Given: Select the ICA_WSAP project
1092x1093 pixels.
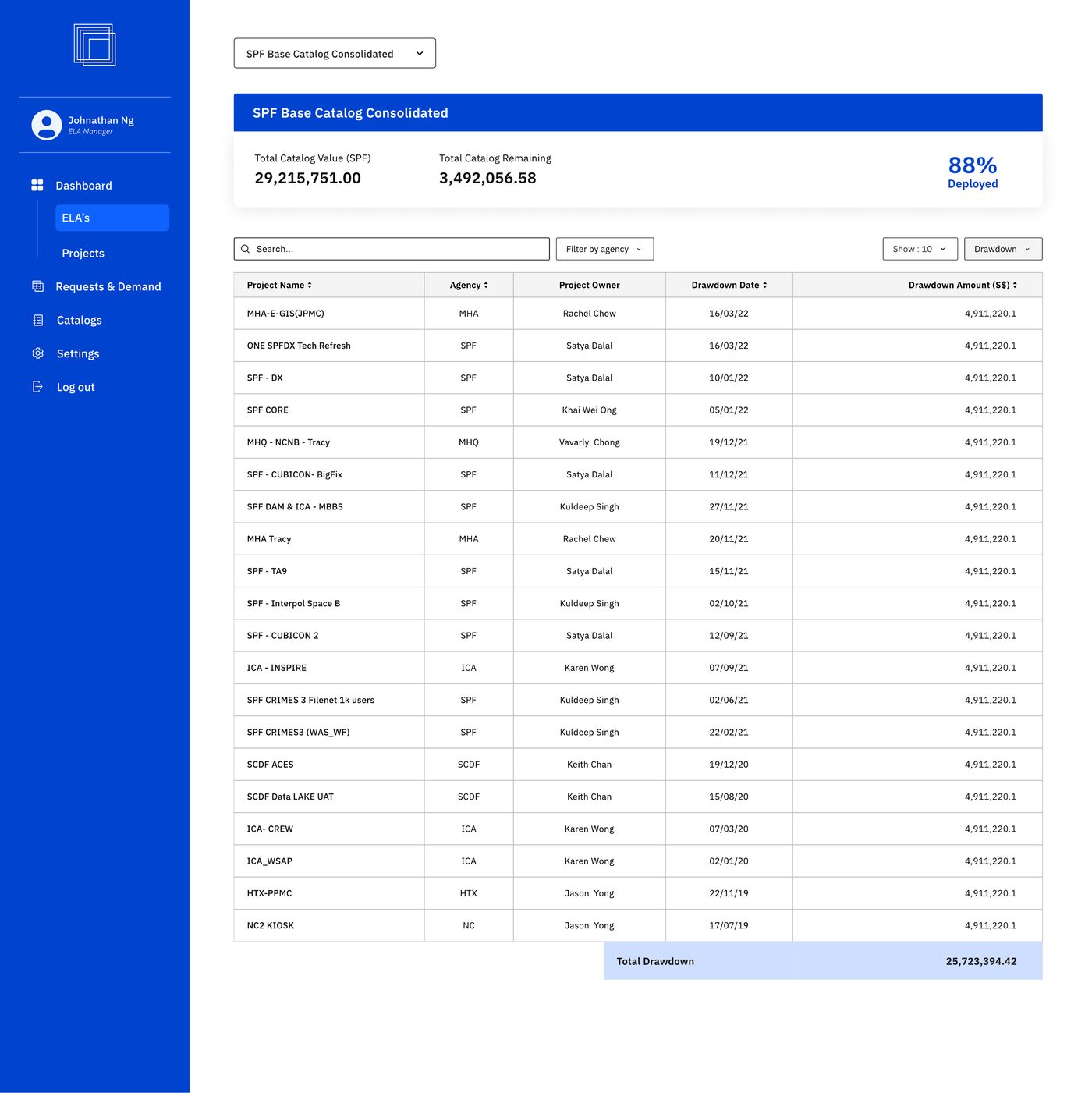Looking at the screenshot, I should pyautogui.click(x=269, y=861).
